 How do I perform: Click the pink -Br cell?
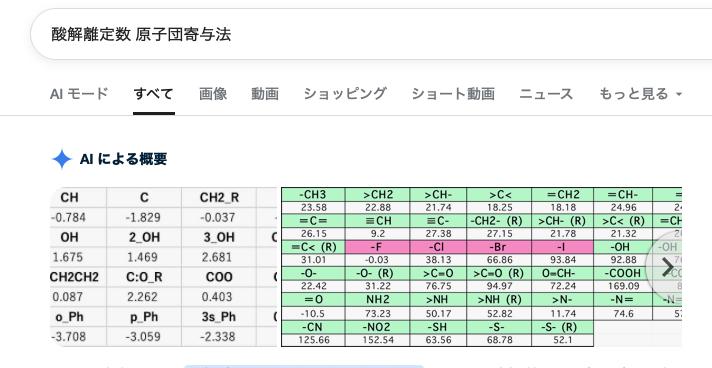pos(499,247)
